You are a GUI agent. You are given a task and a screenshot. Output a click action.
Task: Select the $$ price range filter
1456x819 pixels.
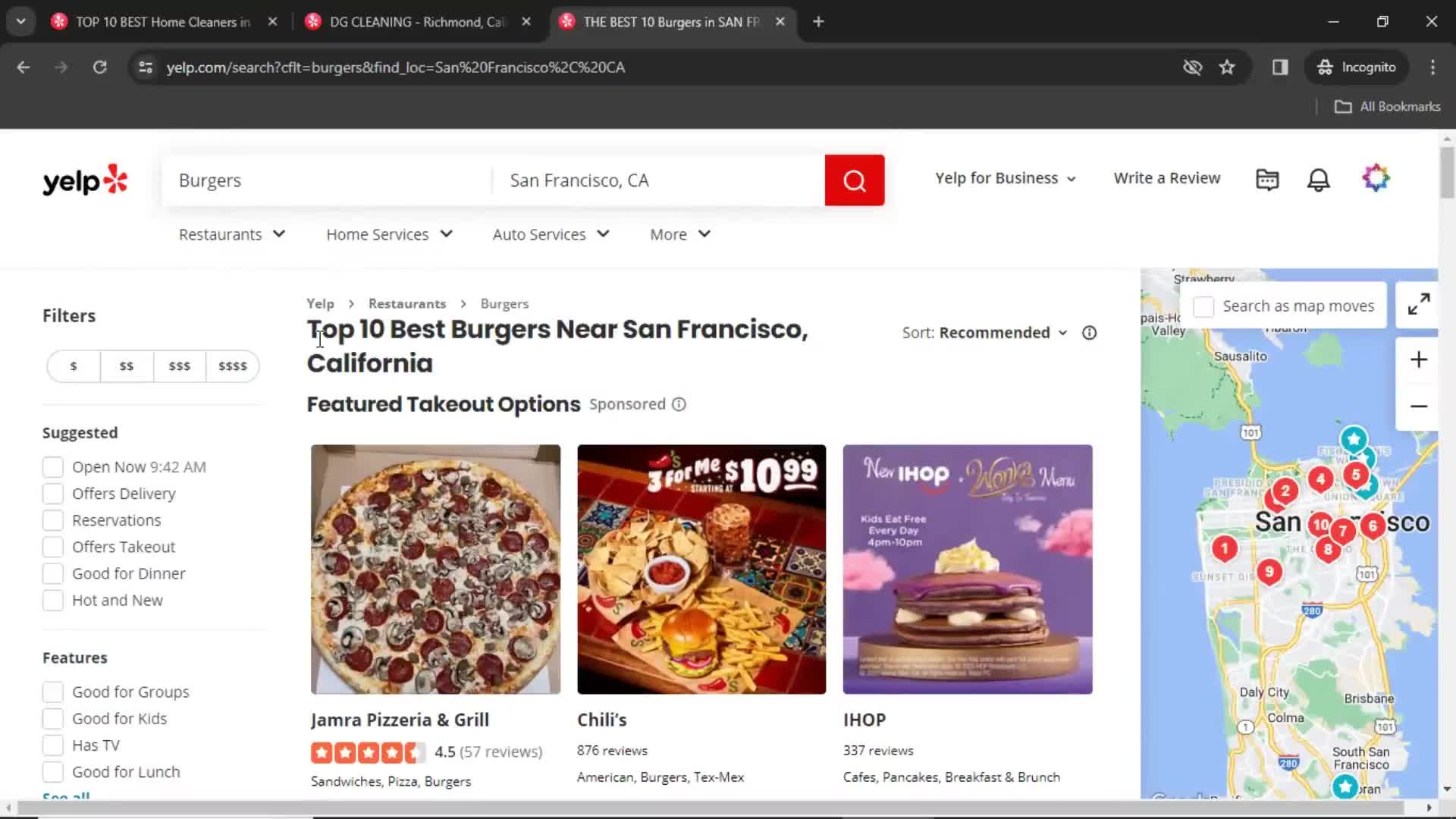[126, 366]
